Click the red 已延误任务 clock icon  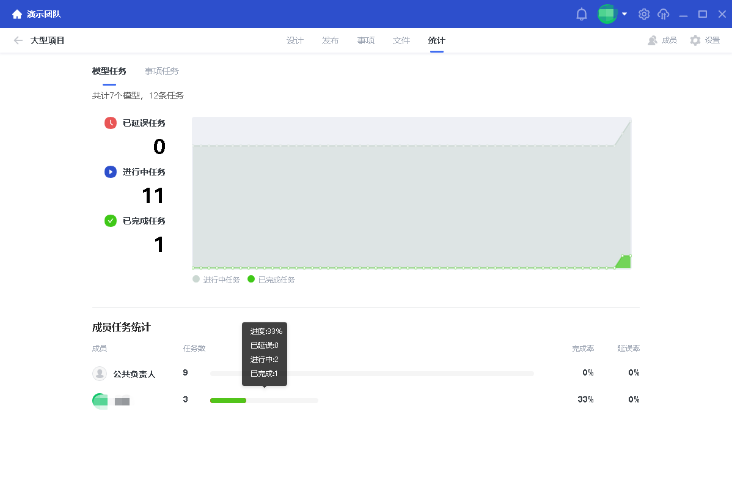[x=110, y=123]
